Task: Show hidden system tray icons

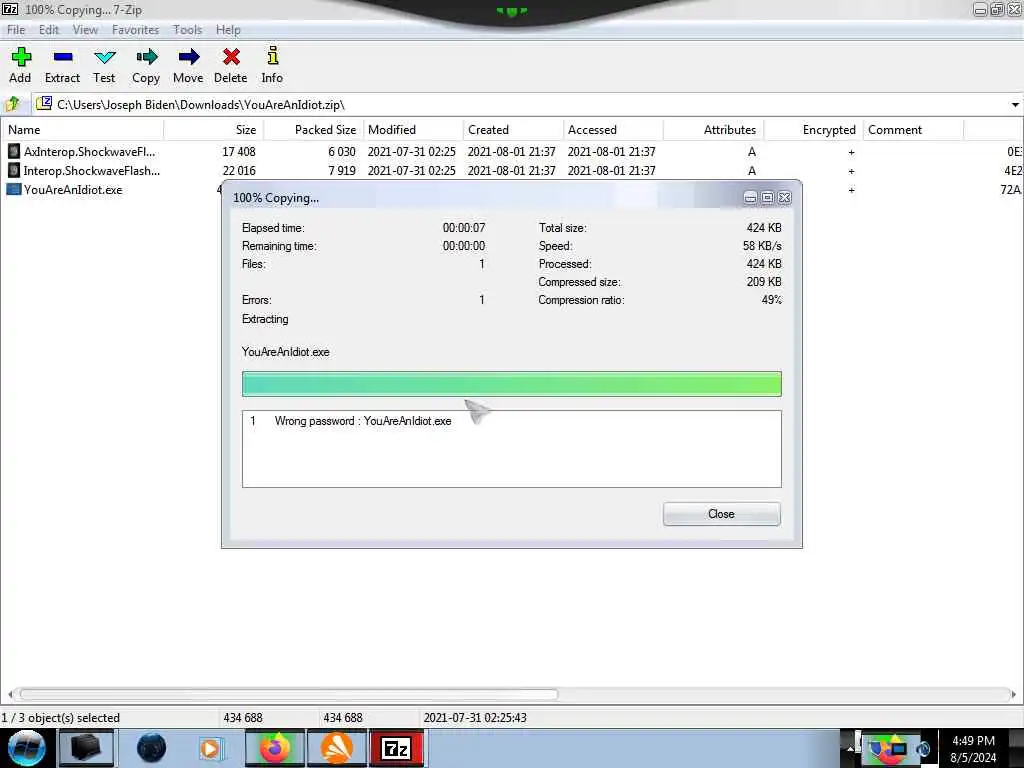Action: [850, 750]
